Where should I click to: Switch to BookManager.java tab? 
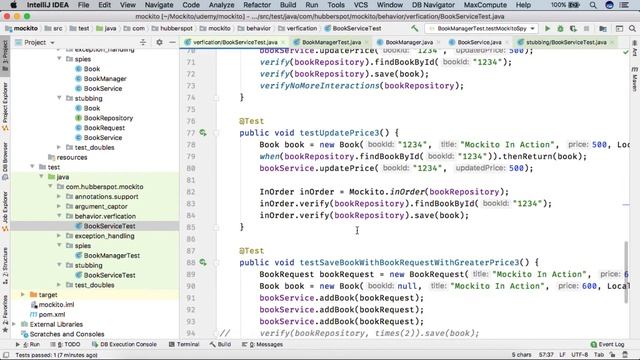click(x=409, y=42)
